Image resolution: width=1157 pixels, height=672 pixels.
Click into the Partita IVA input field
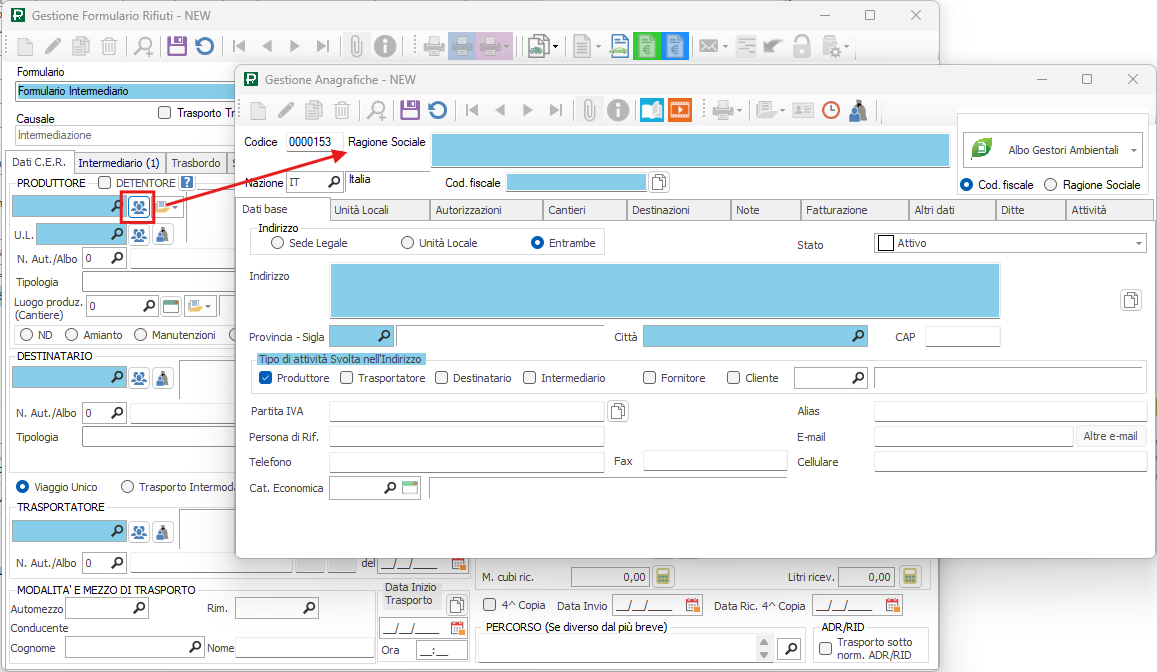coord(466,411)
